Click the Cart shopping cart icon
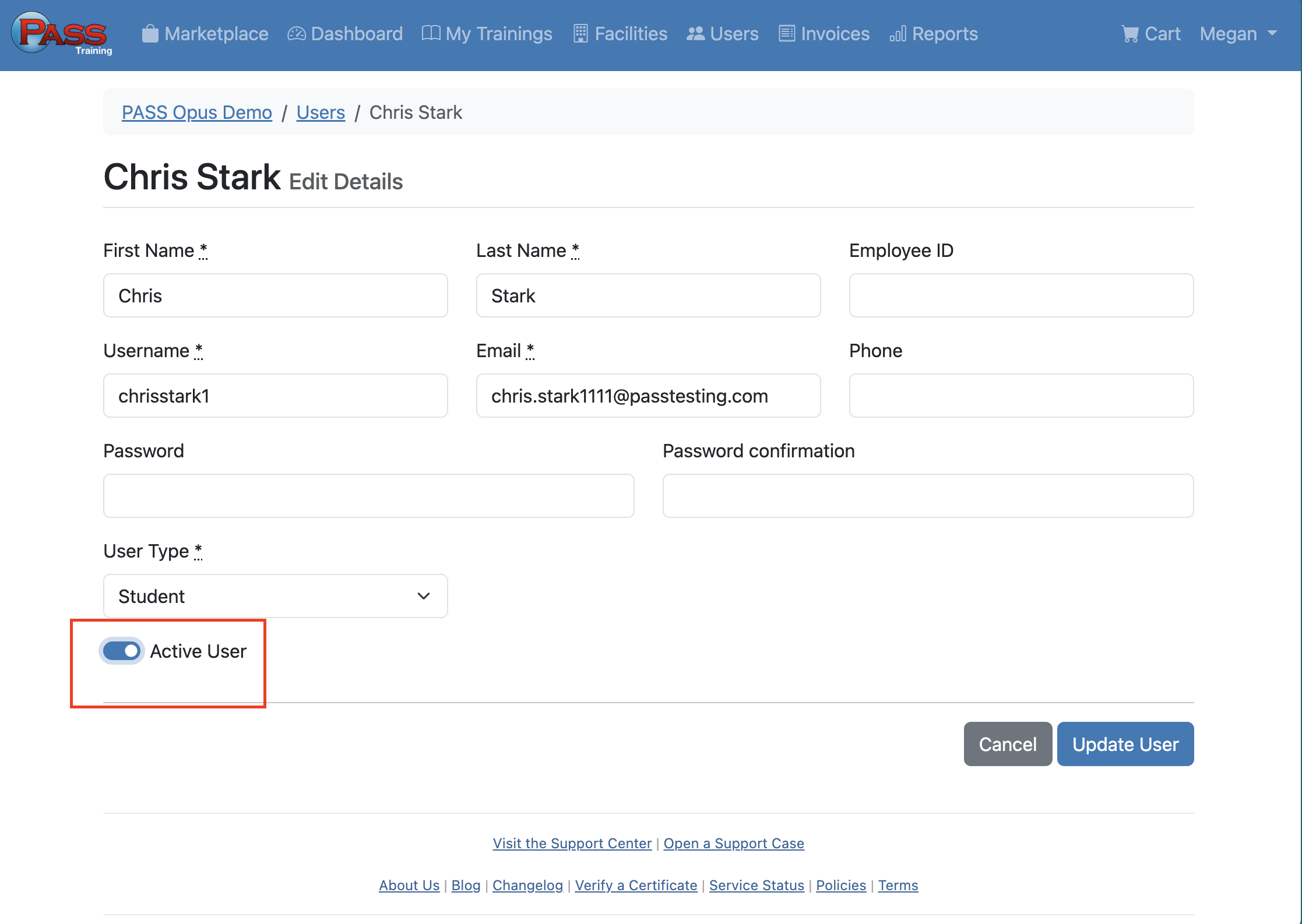The image size is (1302, 924). click(x=1130, y=34)
